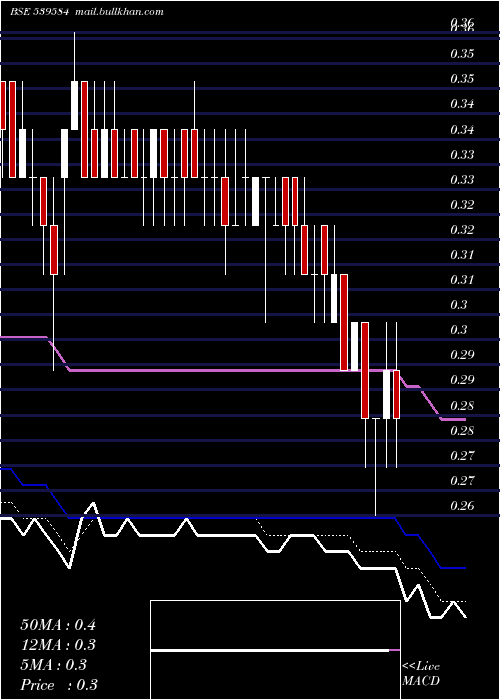Click the mail.bullkhan.com watermark text

tap(119, 12)
